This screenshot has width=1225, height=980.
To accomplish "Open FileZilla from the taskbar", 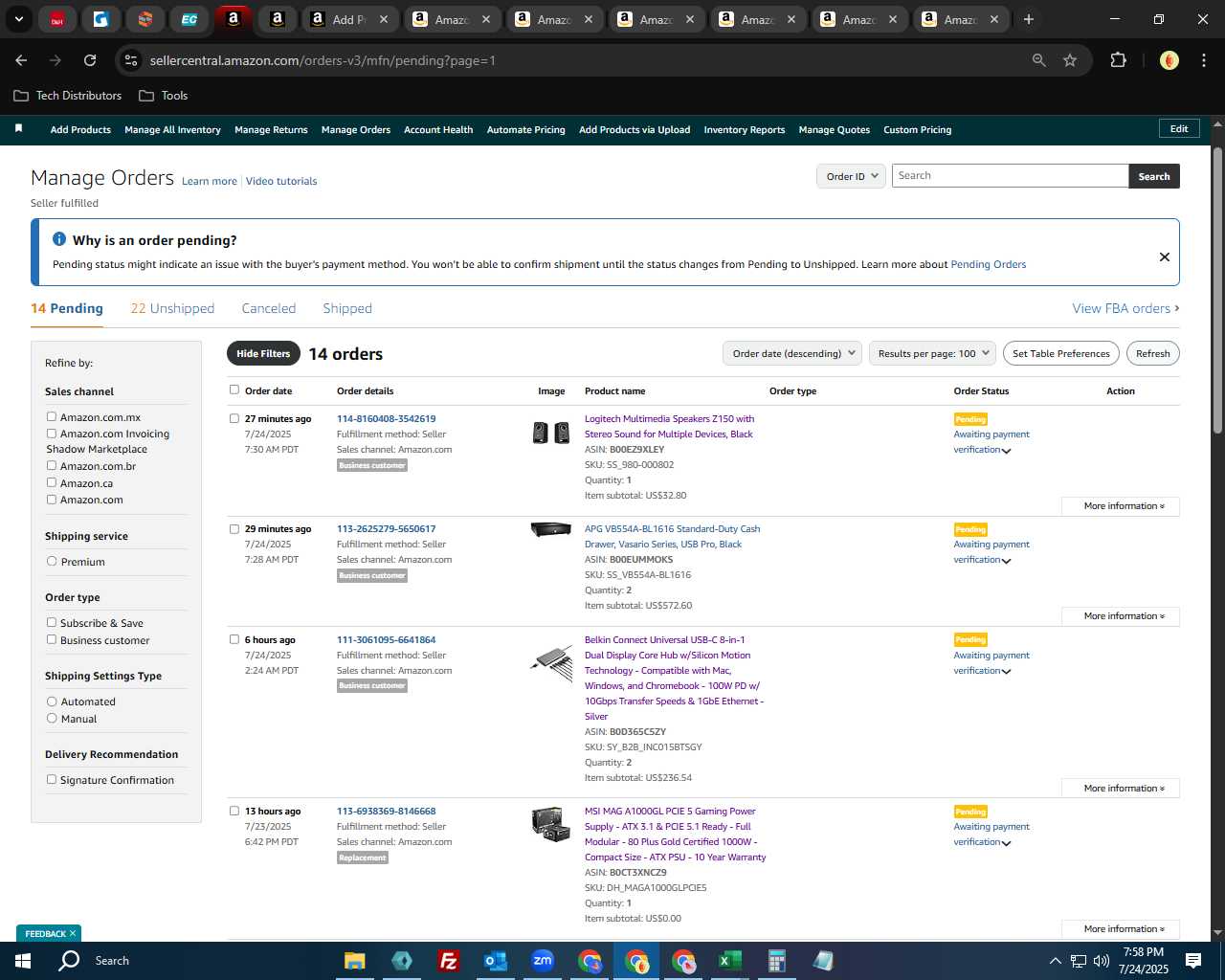I will [448, 961].
